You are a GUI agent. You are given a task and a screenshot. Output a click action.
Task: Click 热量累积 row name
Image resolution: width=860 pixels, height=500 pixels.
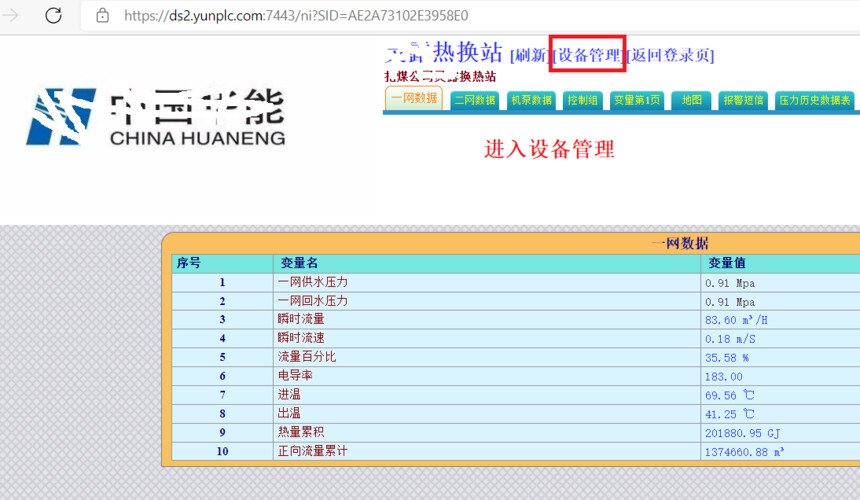click(301, 432)
